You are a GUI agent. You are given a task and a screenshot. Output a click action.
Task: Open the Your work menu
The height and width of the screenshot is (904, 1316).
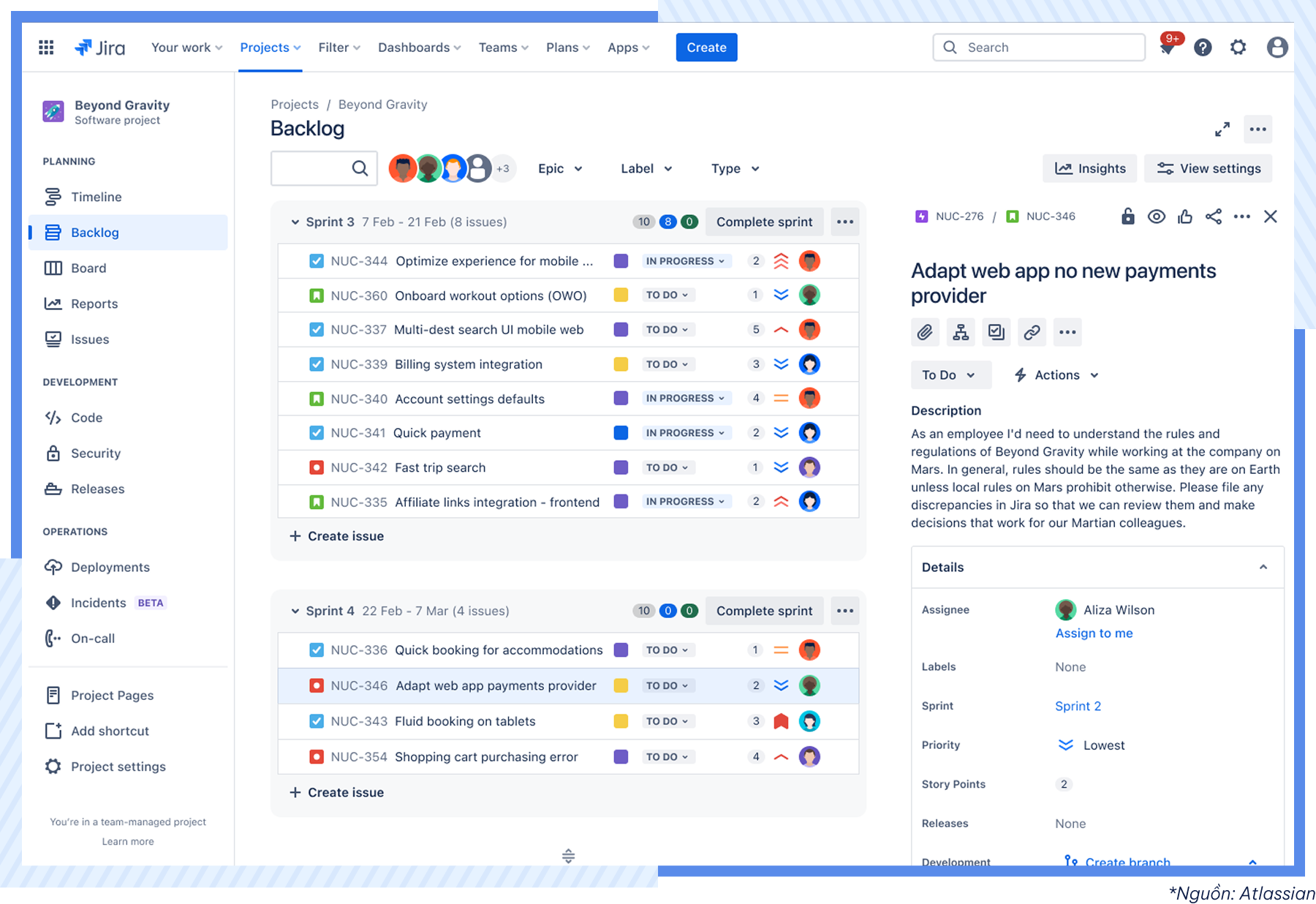tap(186, 48)
